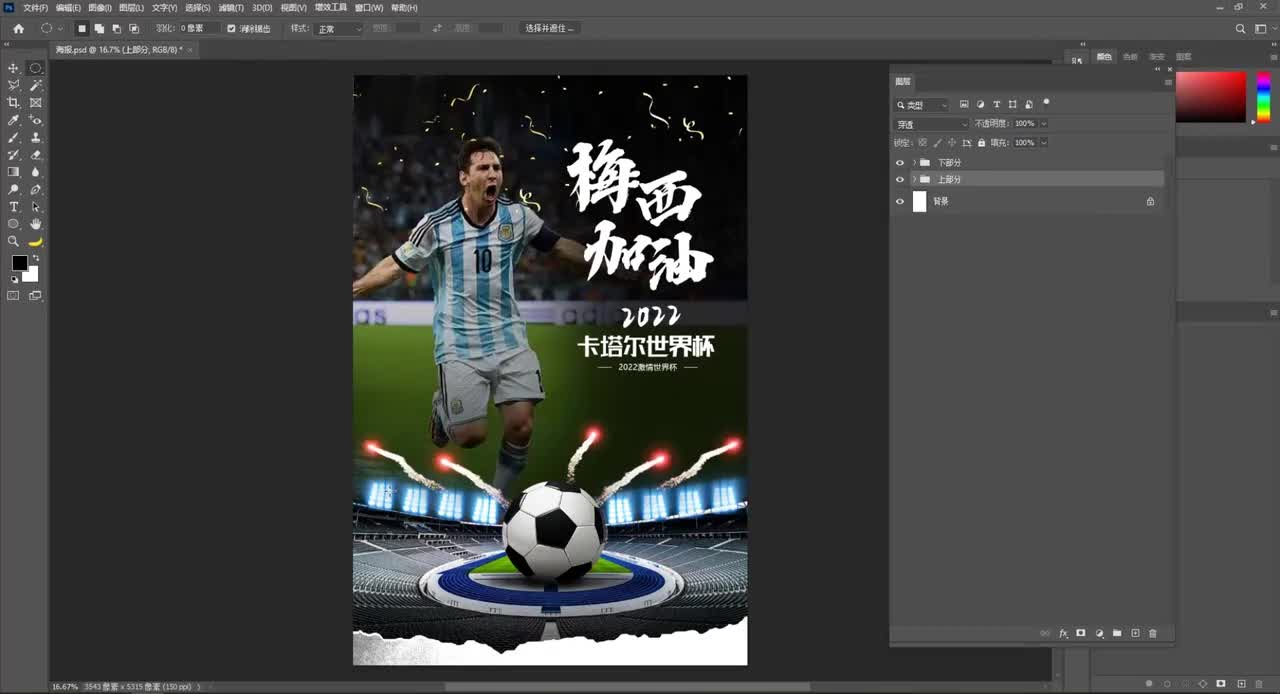This screenshot has width=1280, height=694.
Task: Open the 填充 fill dropdown arrow
Action: (x=1044, y=143)
